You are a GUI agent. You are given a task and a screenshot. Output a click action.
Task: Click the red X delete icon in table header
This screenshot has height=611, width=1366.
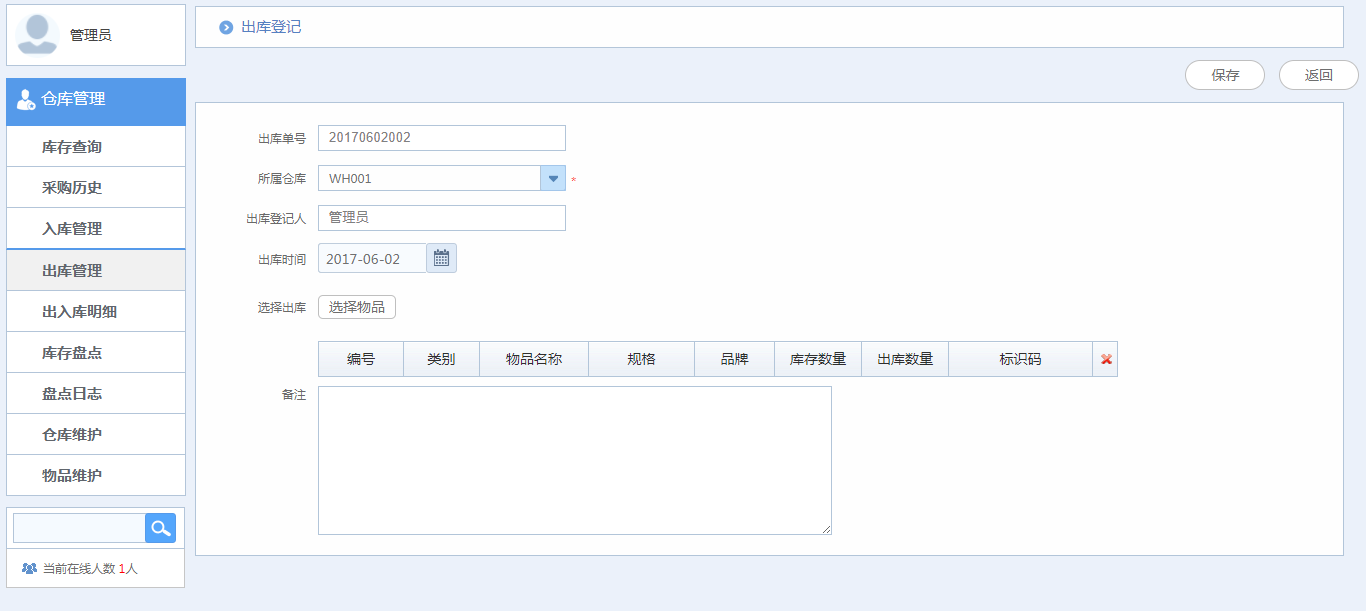point(1106,358)
